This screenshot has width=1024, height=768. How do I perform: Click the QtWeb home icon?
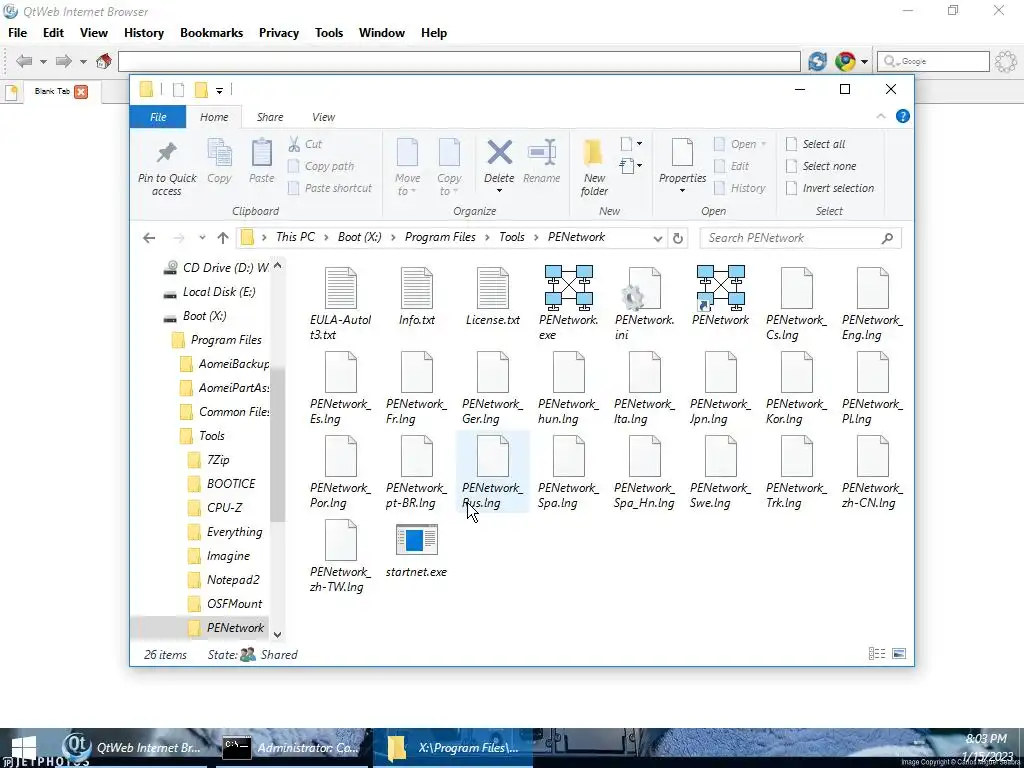tap(103, 61)
